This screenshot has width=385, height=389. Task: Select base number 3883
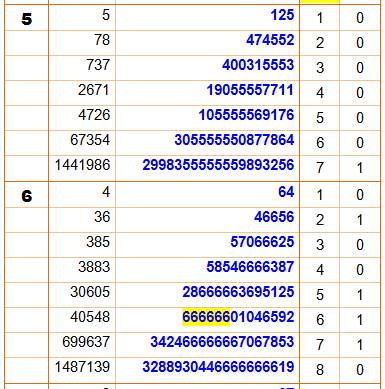[x=94, y=267]
